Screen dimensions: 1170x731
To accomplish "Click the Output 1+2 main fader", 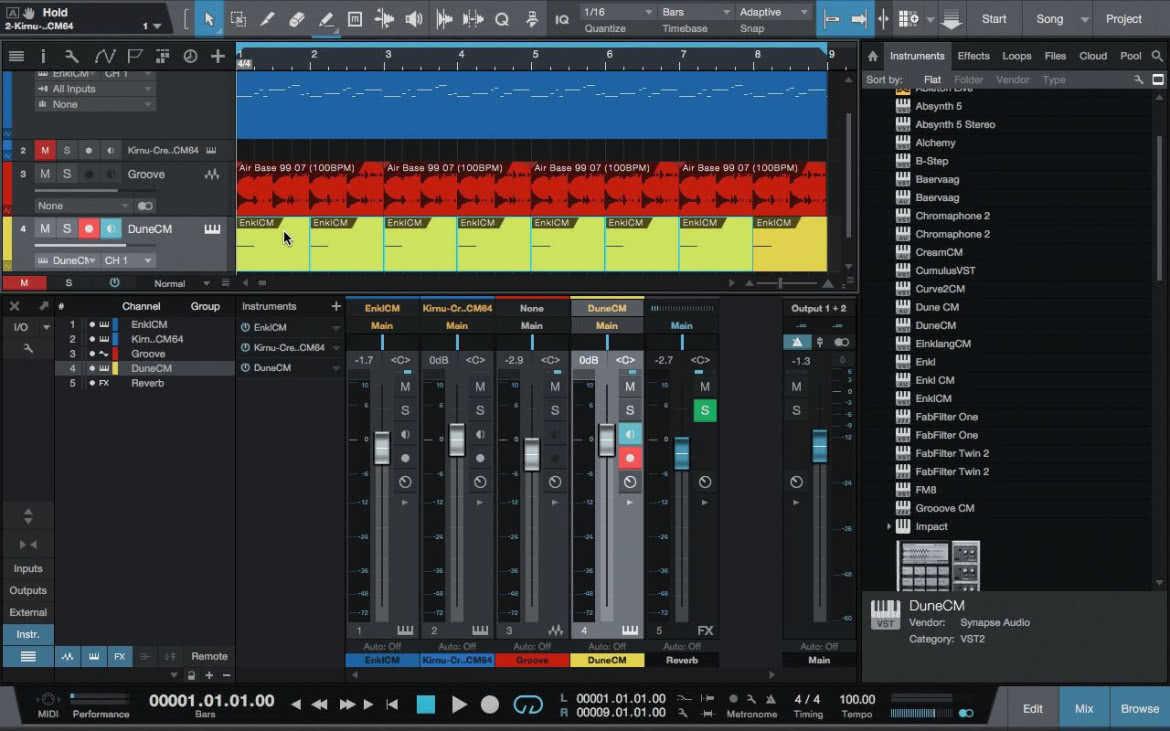I will click(819, 446).
